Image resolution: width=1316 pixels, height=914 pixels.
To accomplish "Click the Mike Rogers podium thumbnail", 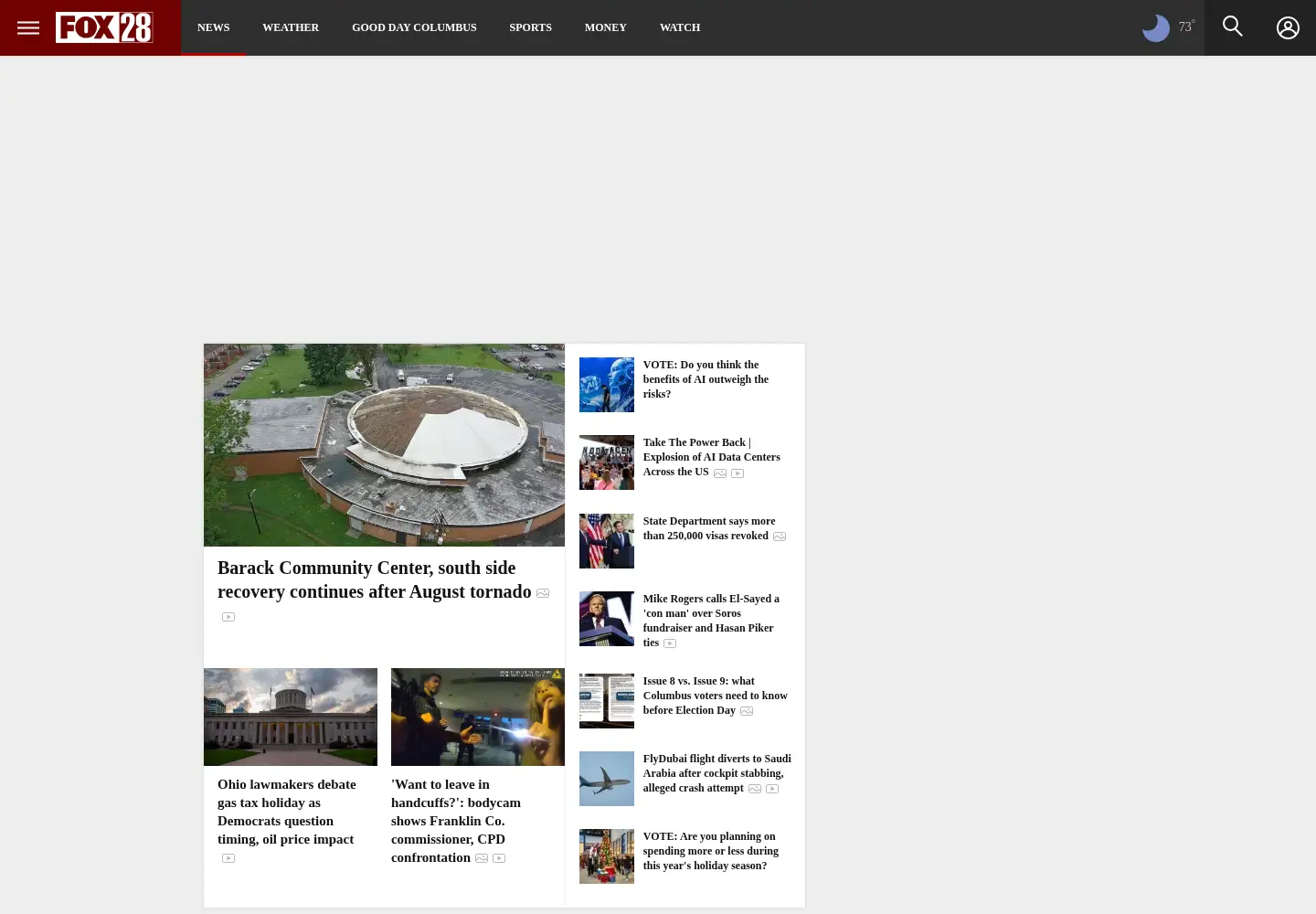I will click(607, 619).
